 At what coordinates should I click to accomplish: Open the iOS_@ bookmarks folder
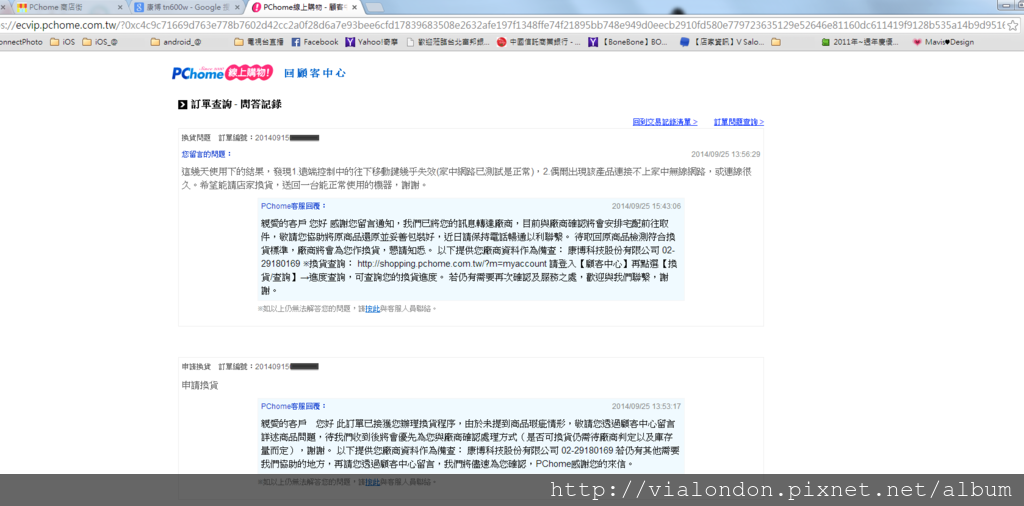pos(100,42)
